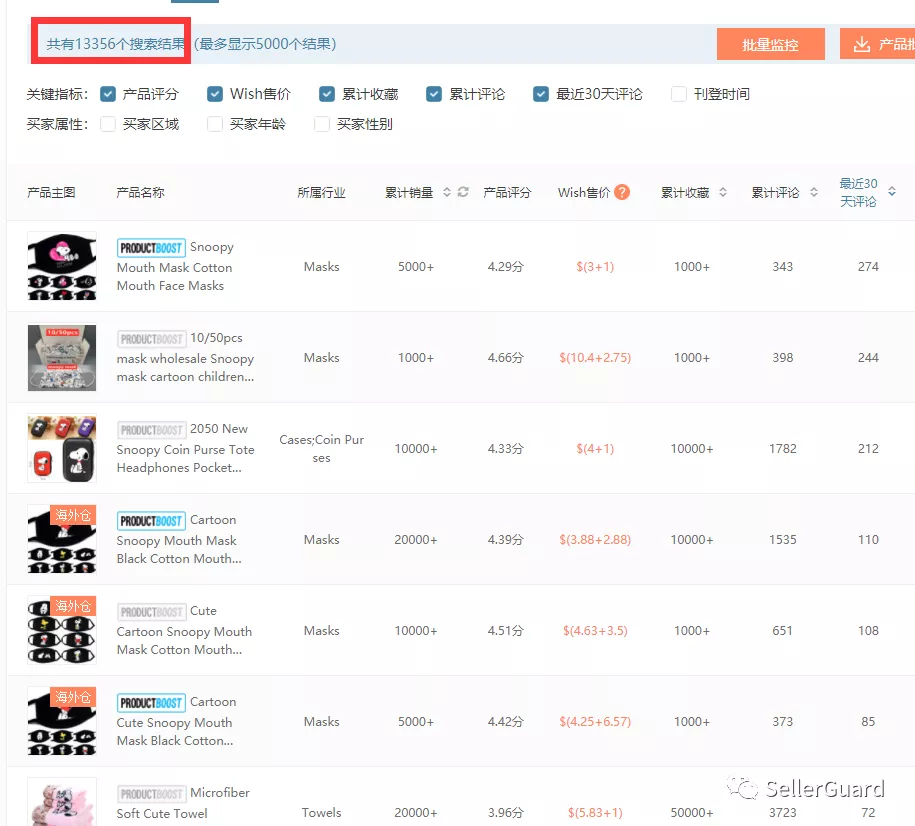This screenshot has height=826, width=915.
Task: Click the price $(4.25+6.57) cell
Action: pos(595,722)
